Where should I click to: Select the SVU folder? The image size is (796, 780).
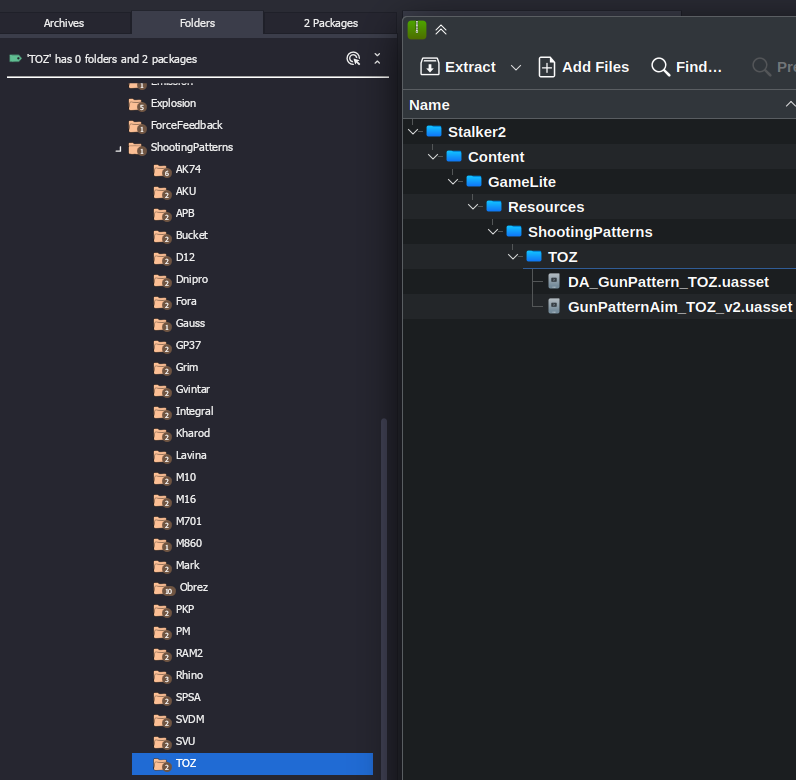(185, 741)
